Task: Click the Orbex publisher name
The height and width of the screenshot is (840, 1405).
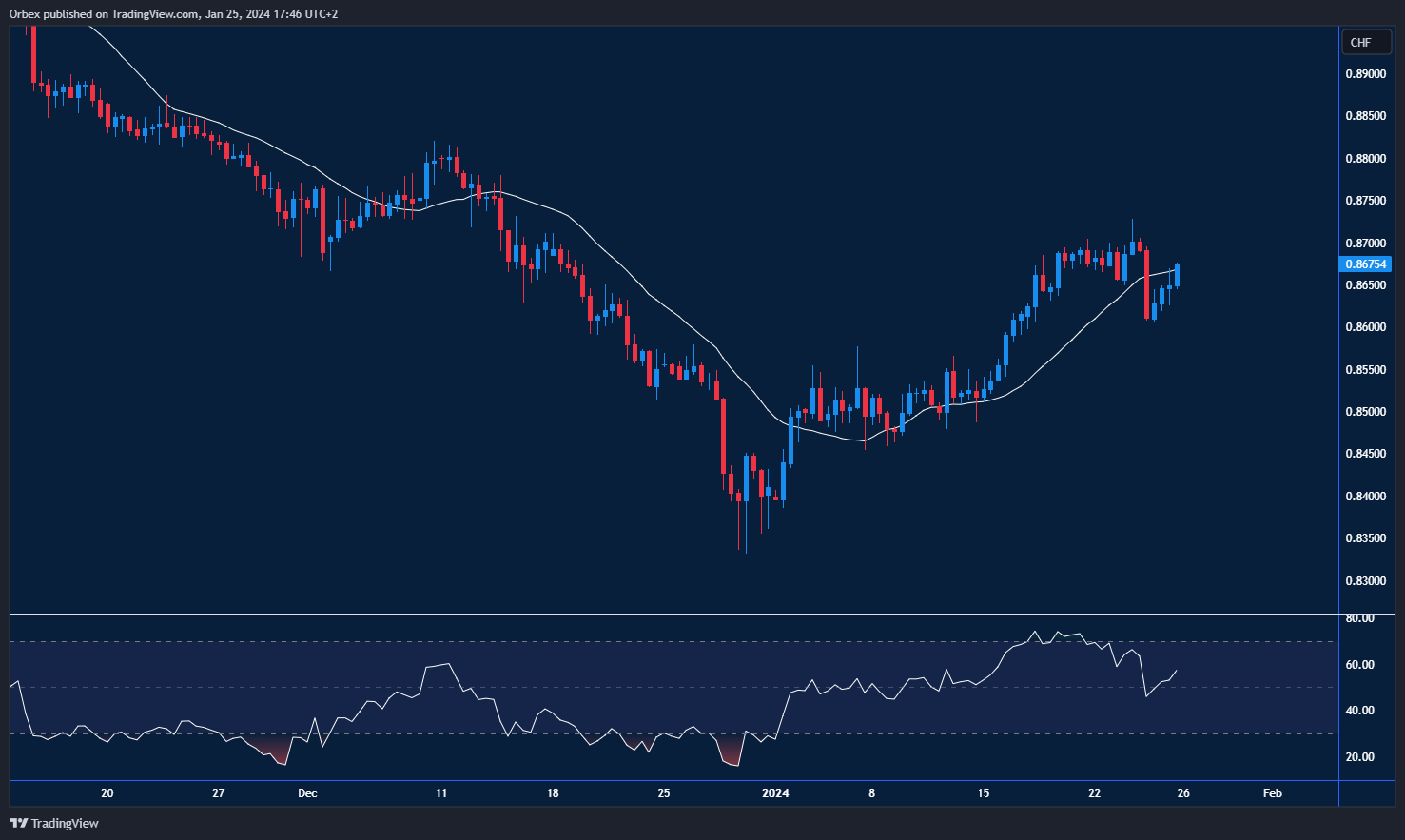Action: pos(24,14)
